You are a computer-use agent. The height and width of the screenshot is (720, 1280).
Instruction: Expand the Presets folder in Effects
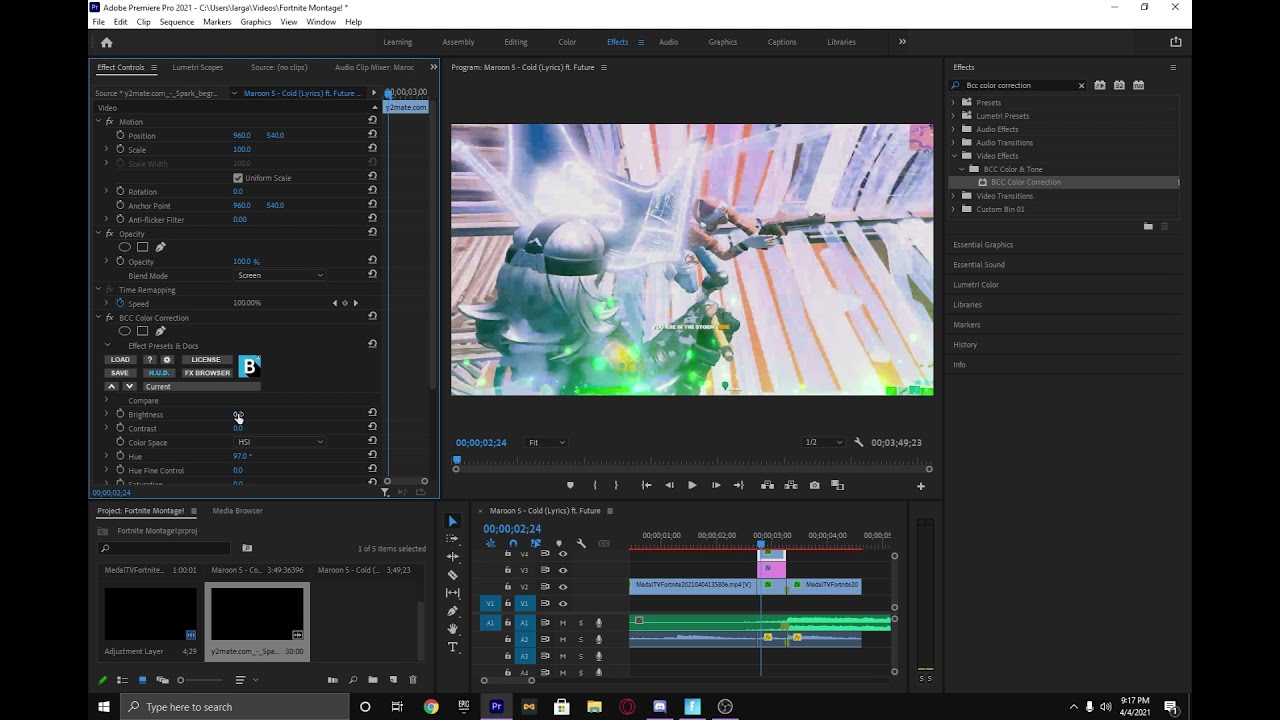point(954,102)
